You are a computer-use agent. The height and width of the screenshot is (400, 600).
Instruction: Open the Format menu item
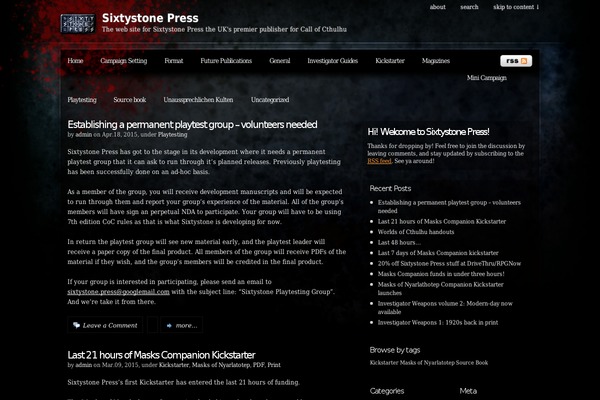tap(174, 61)
